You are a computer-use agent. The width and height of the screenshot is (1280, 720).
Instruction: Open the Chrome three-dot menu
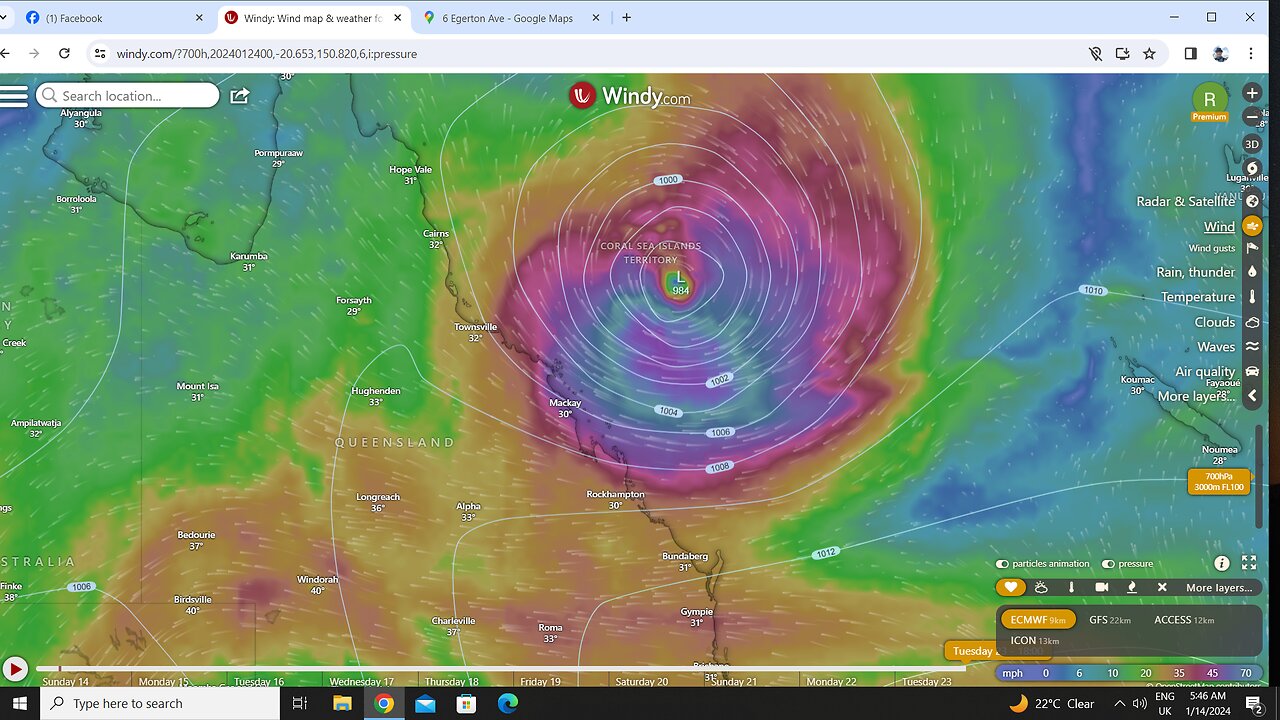click(x=1251, y=54)
